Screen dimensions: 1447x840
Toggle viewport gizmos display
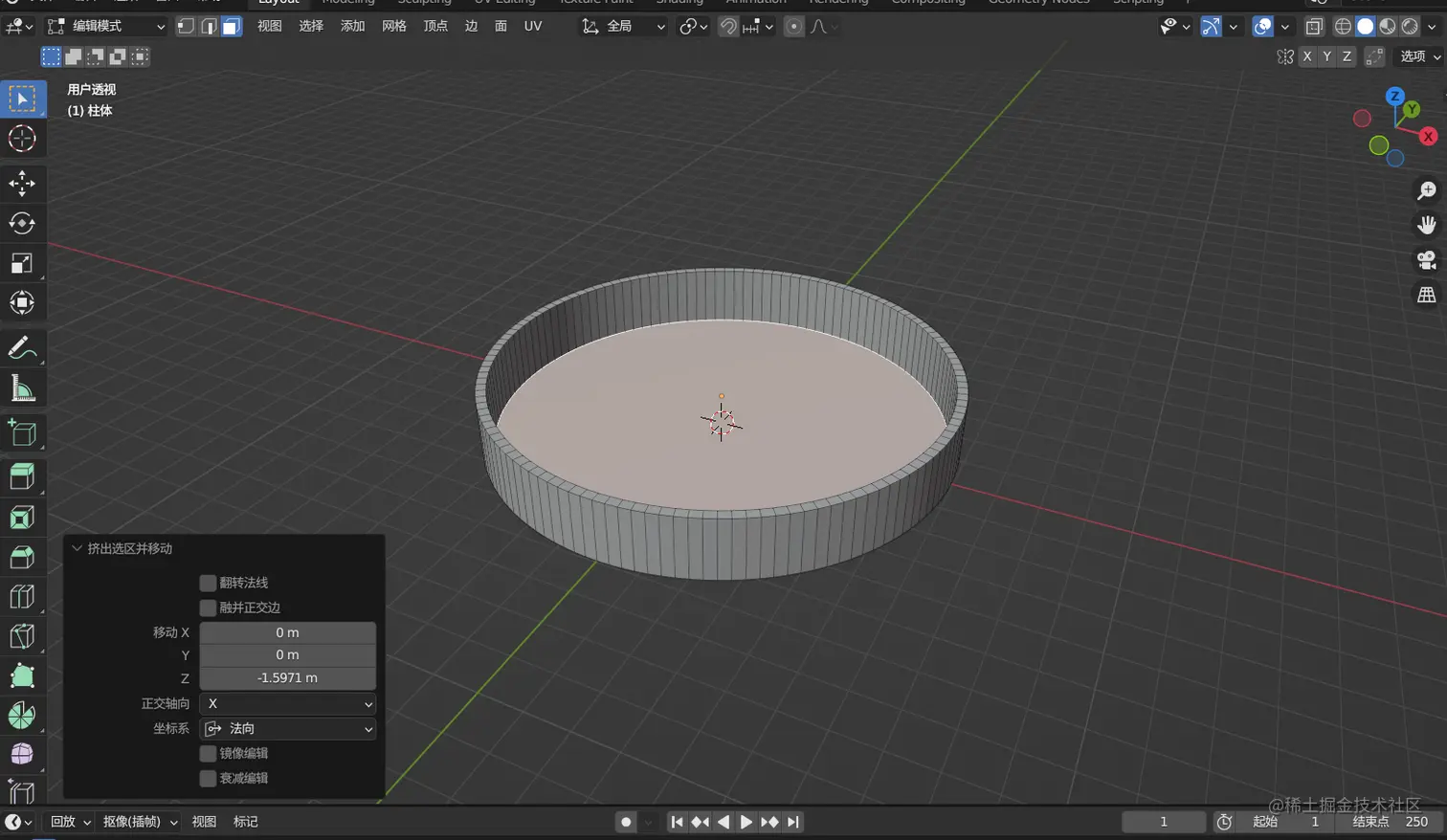click(x=1211, y=27)
